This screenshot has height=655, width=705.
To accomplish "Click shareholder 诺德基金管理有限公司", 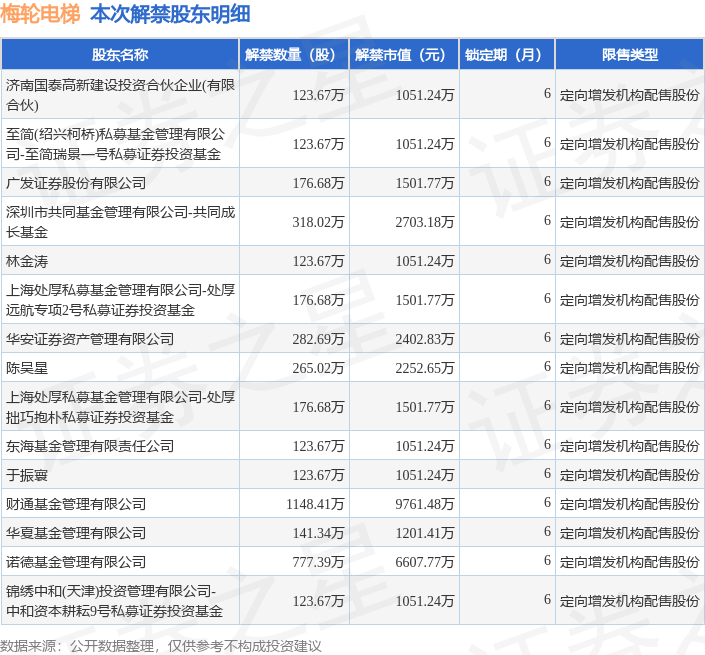I will point(76,562).
